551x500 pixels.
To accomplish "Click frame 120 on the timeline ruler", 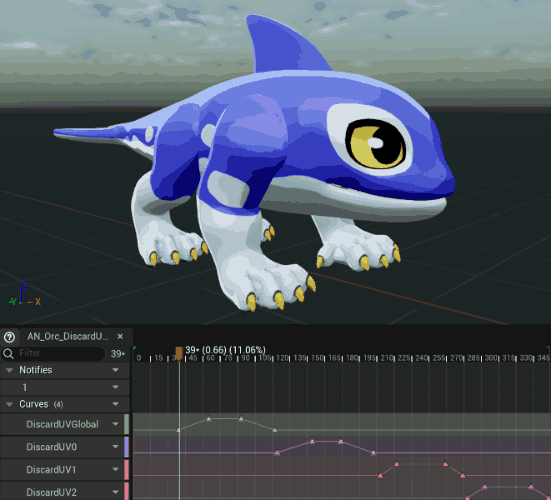I will pyautogui.click(x=282, y=358).
